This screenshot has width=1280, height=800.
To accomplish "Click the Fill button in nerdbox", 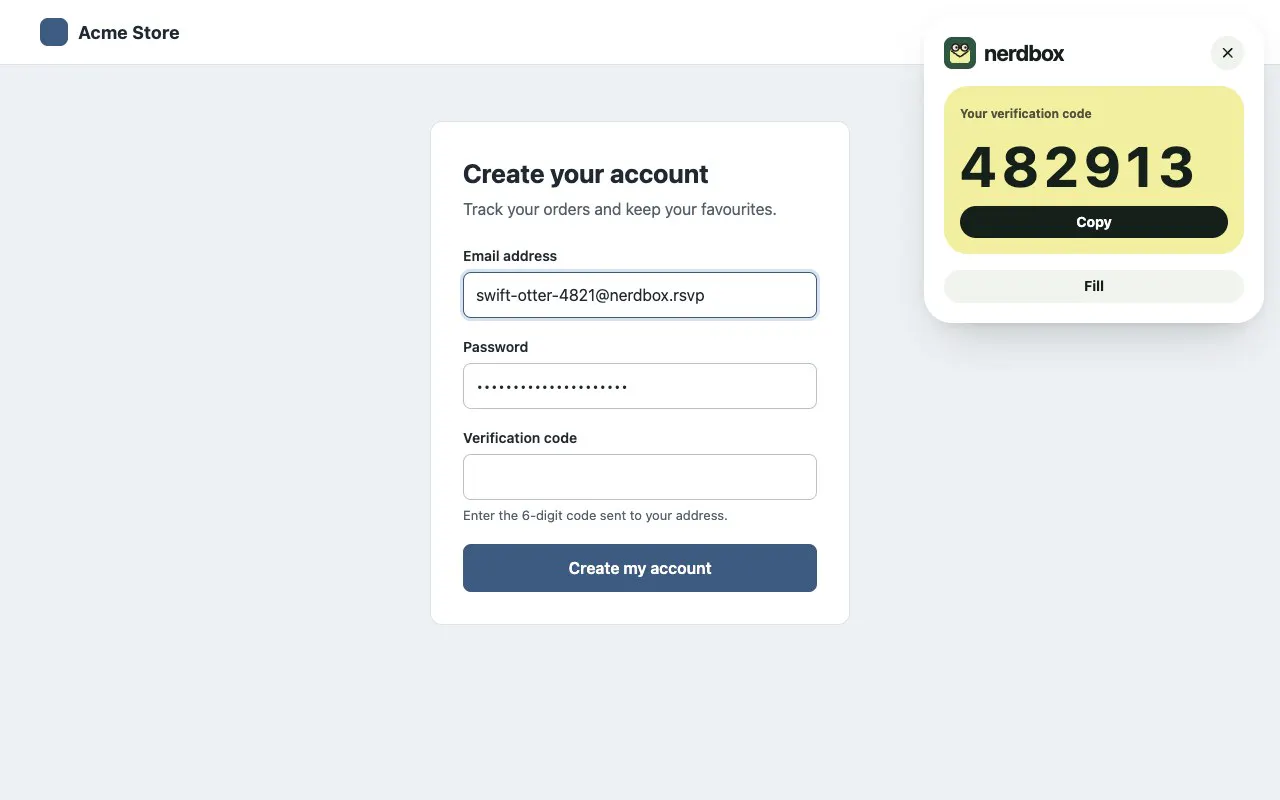I will click(1094, 286).
